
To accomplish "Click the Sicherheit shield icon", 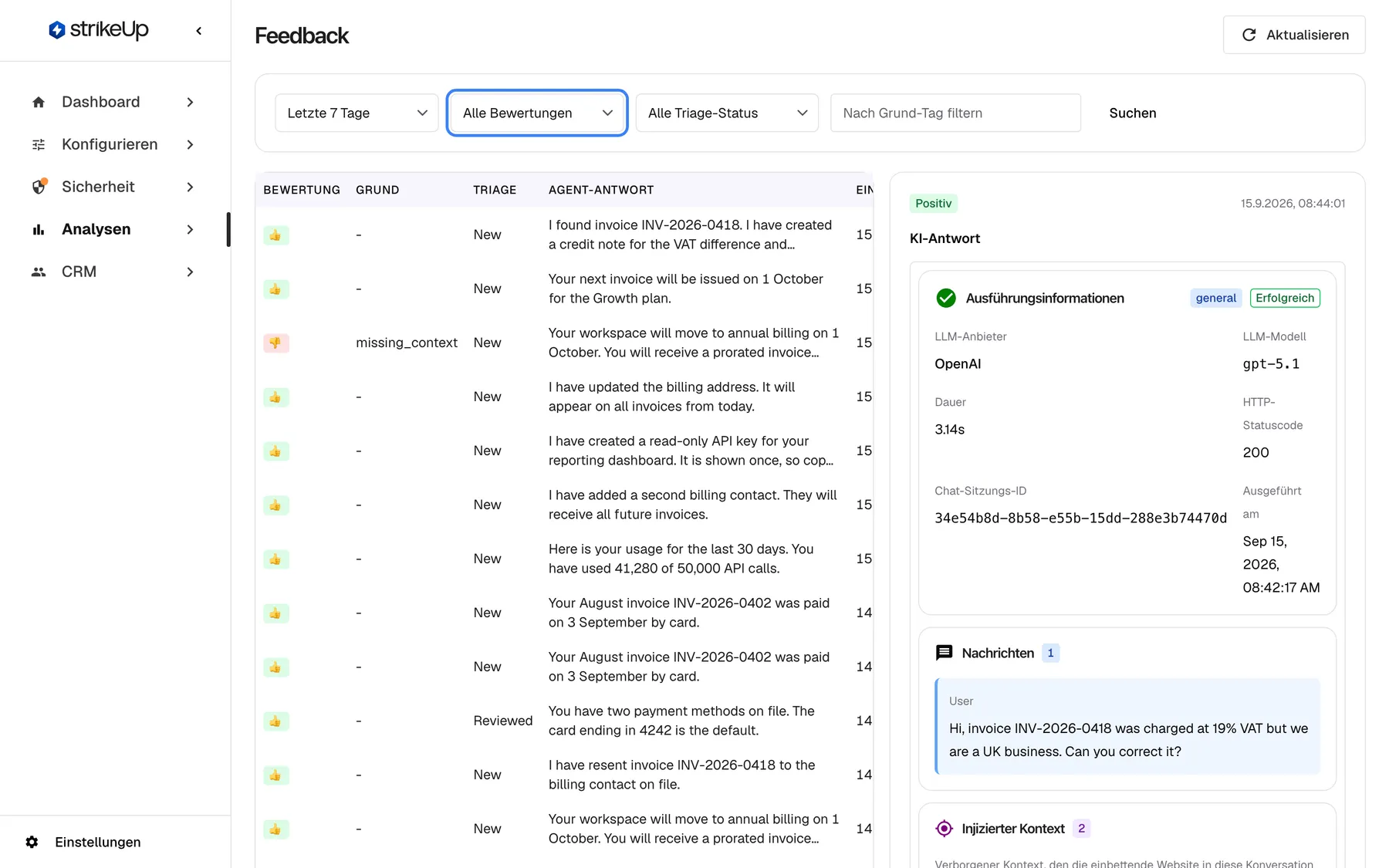I will tap(39, 187).
